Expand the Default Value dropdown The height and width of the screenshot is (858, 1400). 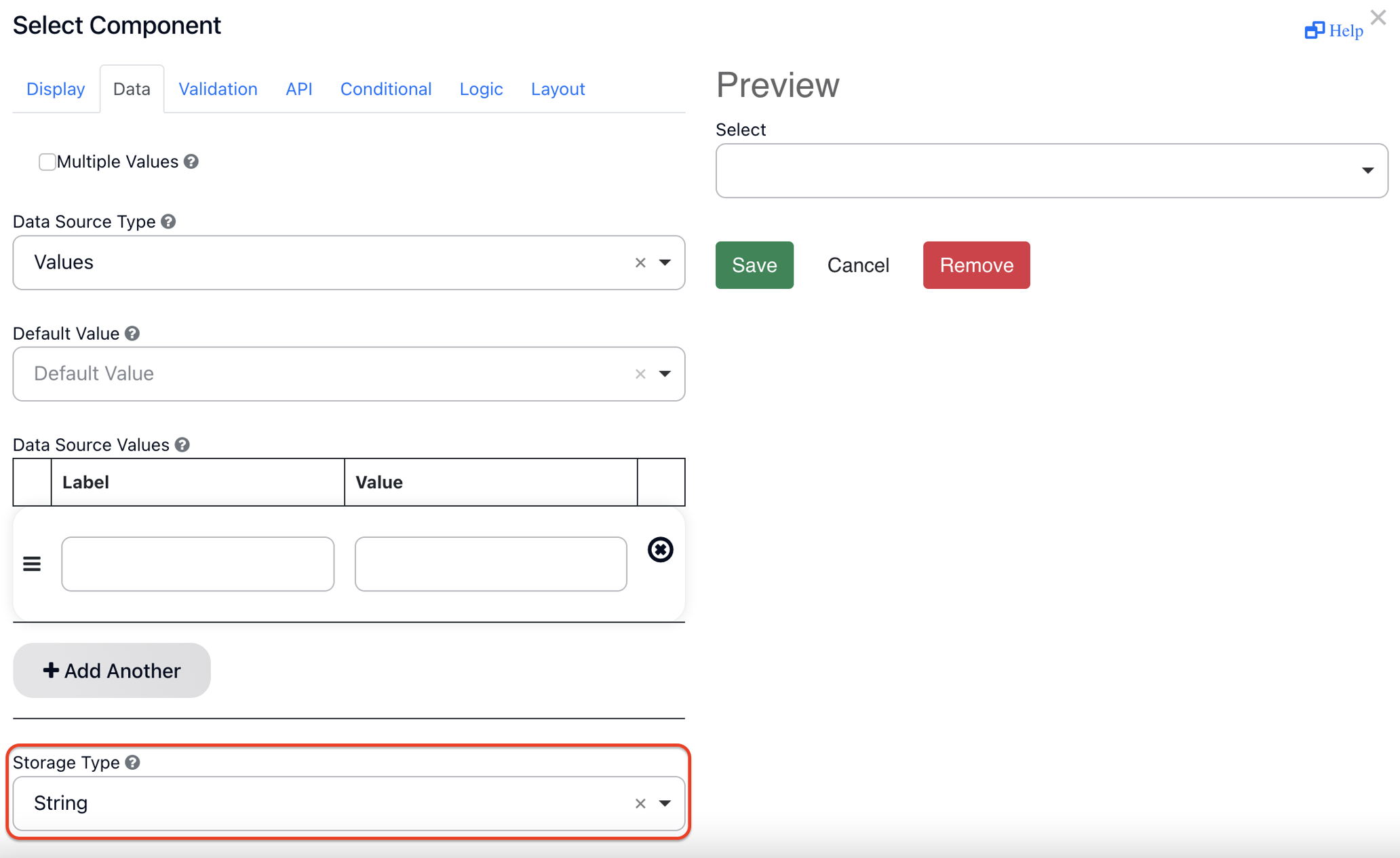pos(665,374)
